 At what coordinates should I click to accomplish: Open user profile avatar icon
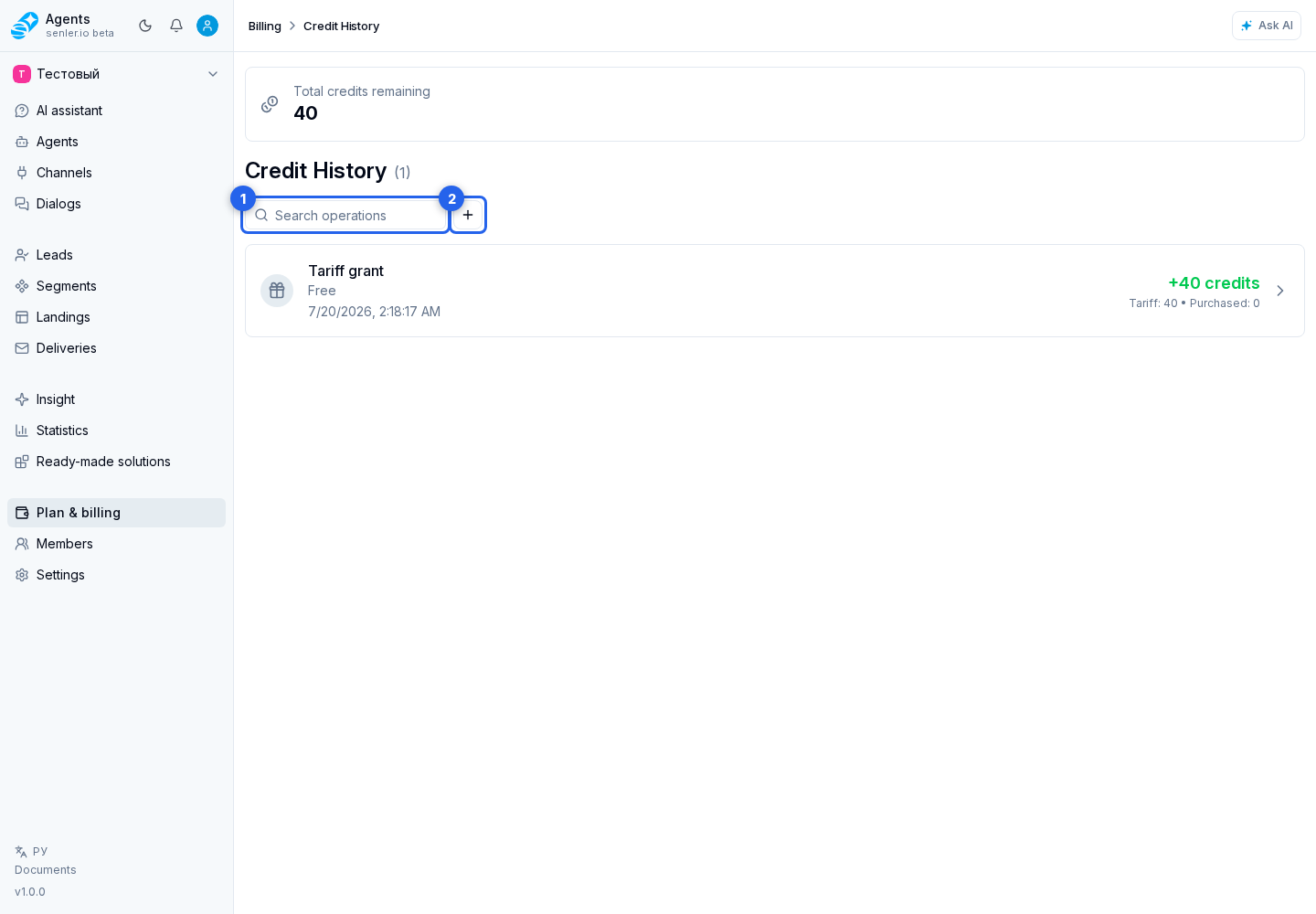point(207,26)
